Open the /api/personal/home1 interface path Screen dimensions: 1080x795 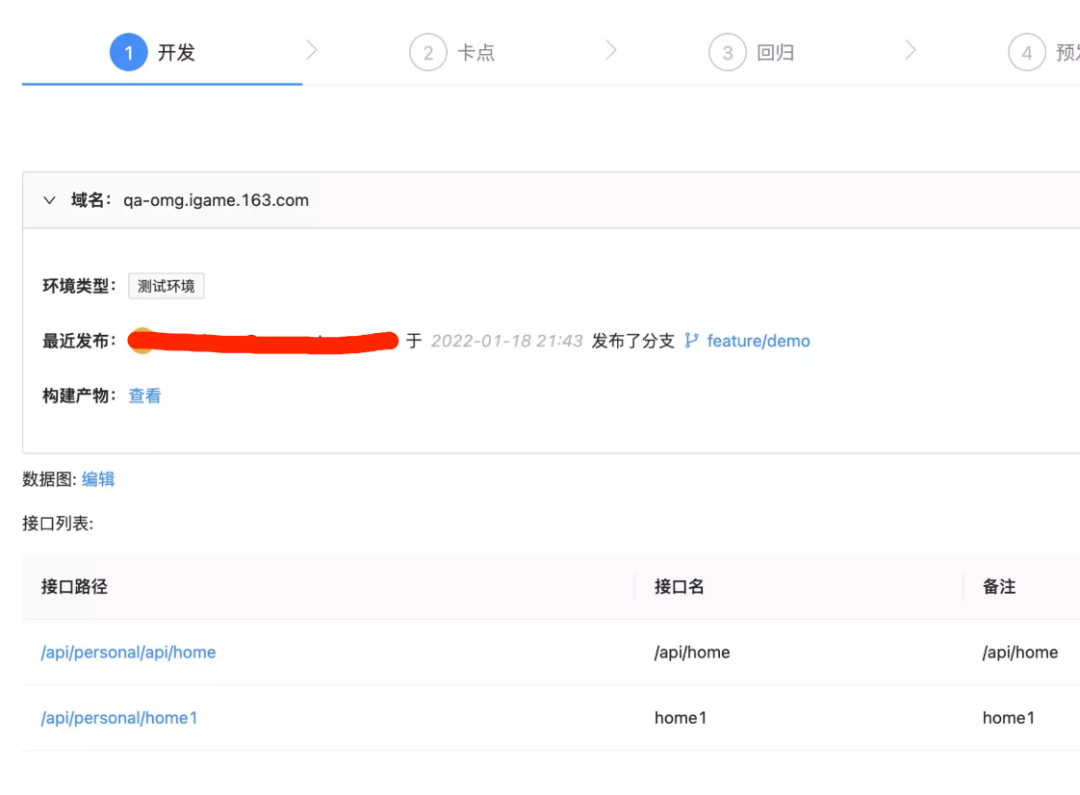click(x=119, y=718)
